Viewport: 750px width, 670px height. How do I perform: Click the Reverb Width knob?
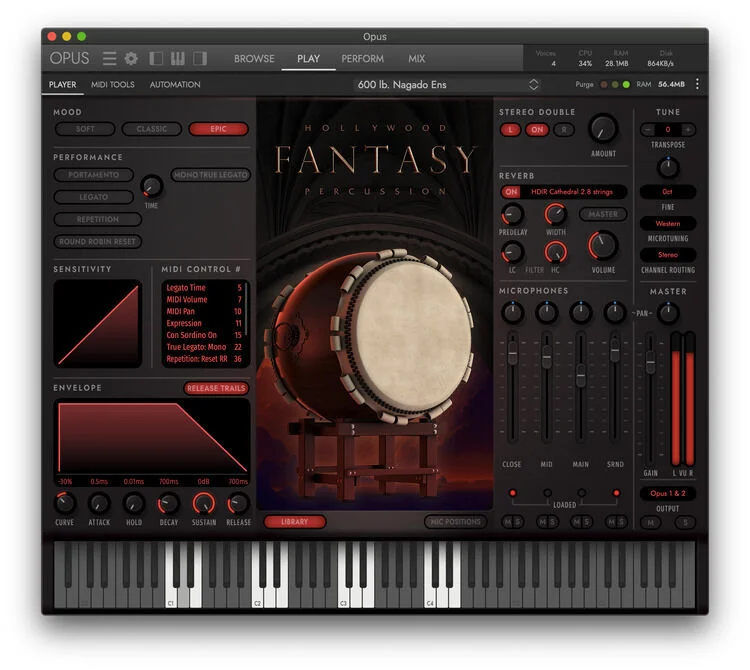(555, 214)
